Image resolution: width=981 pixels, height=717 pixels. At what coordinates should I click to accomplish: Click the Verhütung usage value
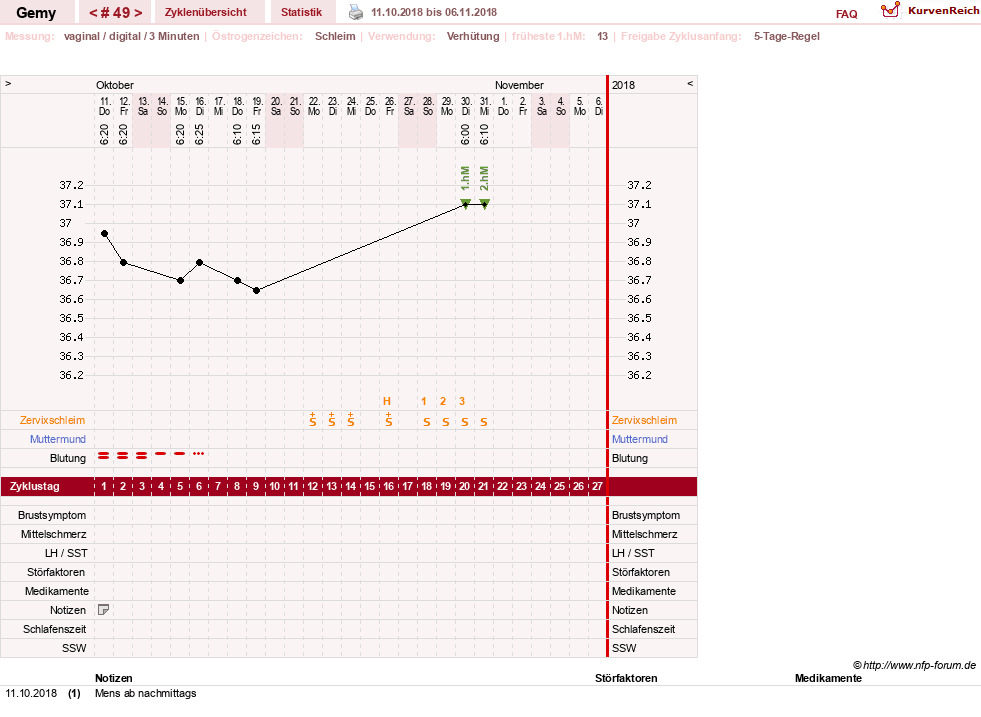pos(473,36)
